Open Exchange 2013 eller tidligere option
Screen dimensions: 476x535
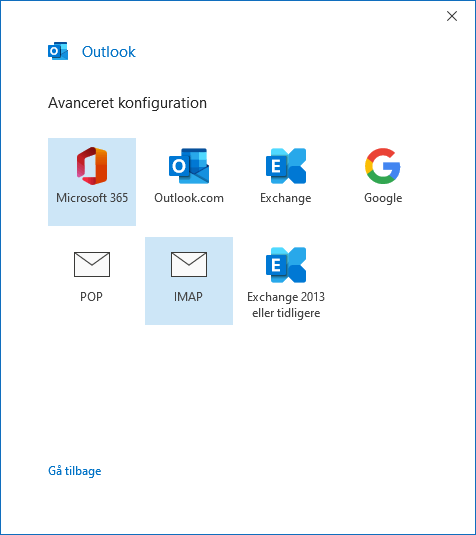coord(286,281)
